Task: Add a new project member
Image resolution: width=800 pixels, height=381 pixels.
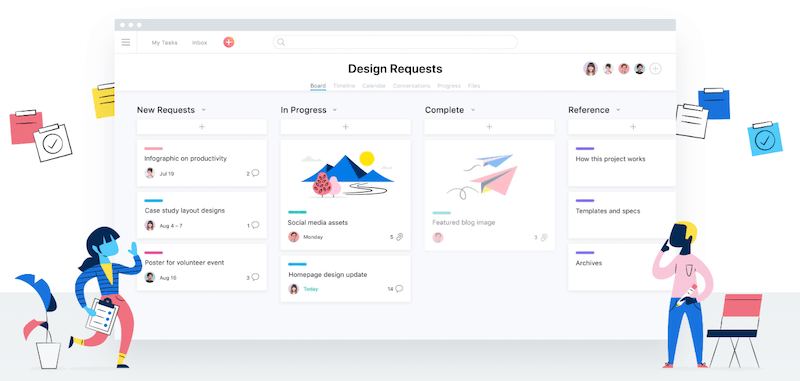Action: pyautogui.click(x=656, y=69)
